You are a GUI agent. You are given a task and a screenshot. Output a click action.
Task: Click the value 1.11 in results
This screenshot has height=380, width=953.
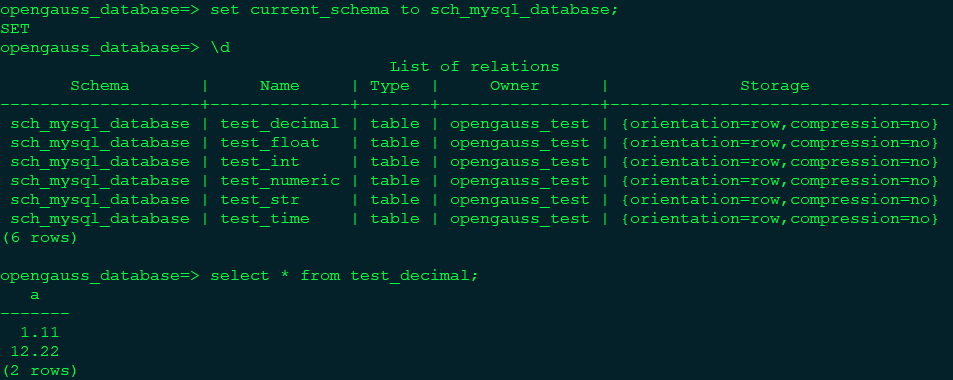click(40, 333)
